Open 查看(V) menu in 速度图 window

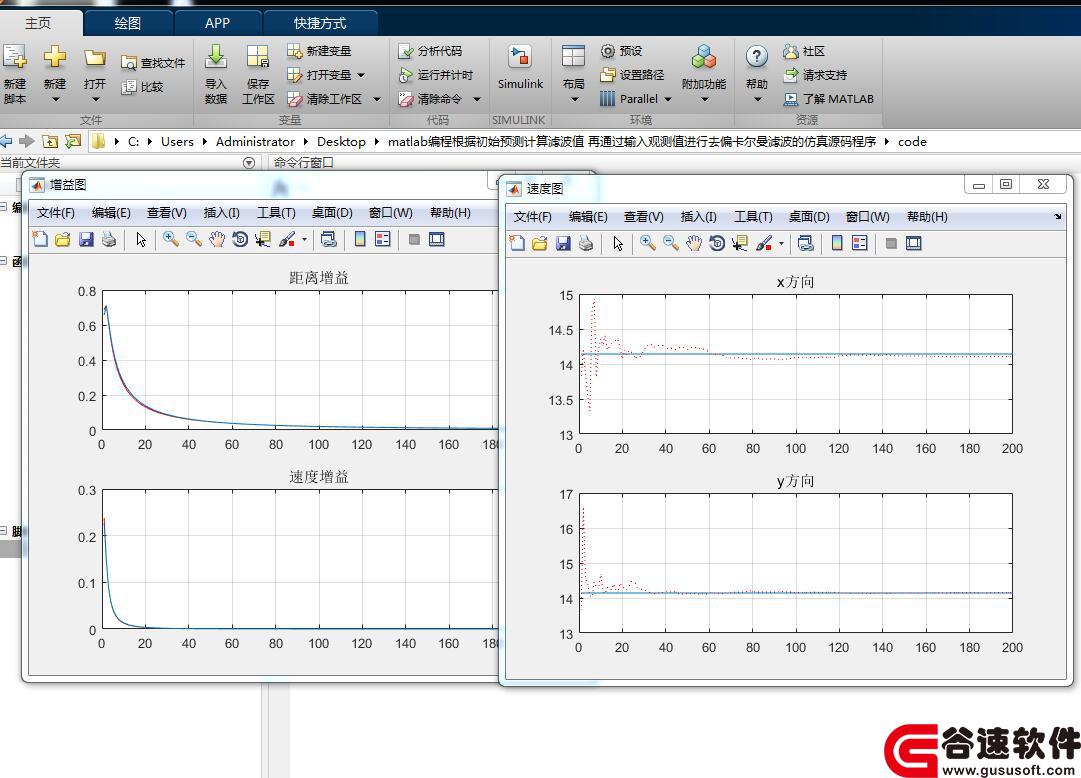point(643,217)
